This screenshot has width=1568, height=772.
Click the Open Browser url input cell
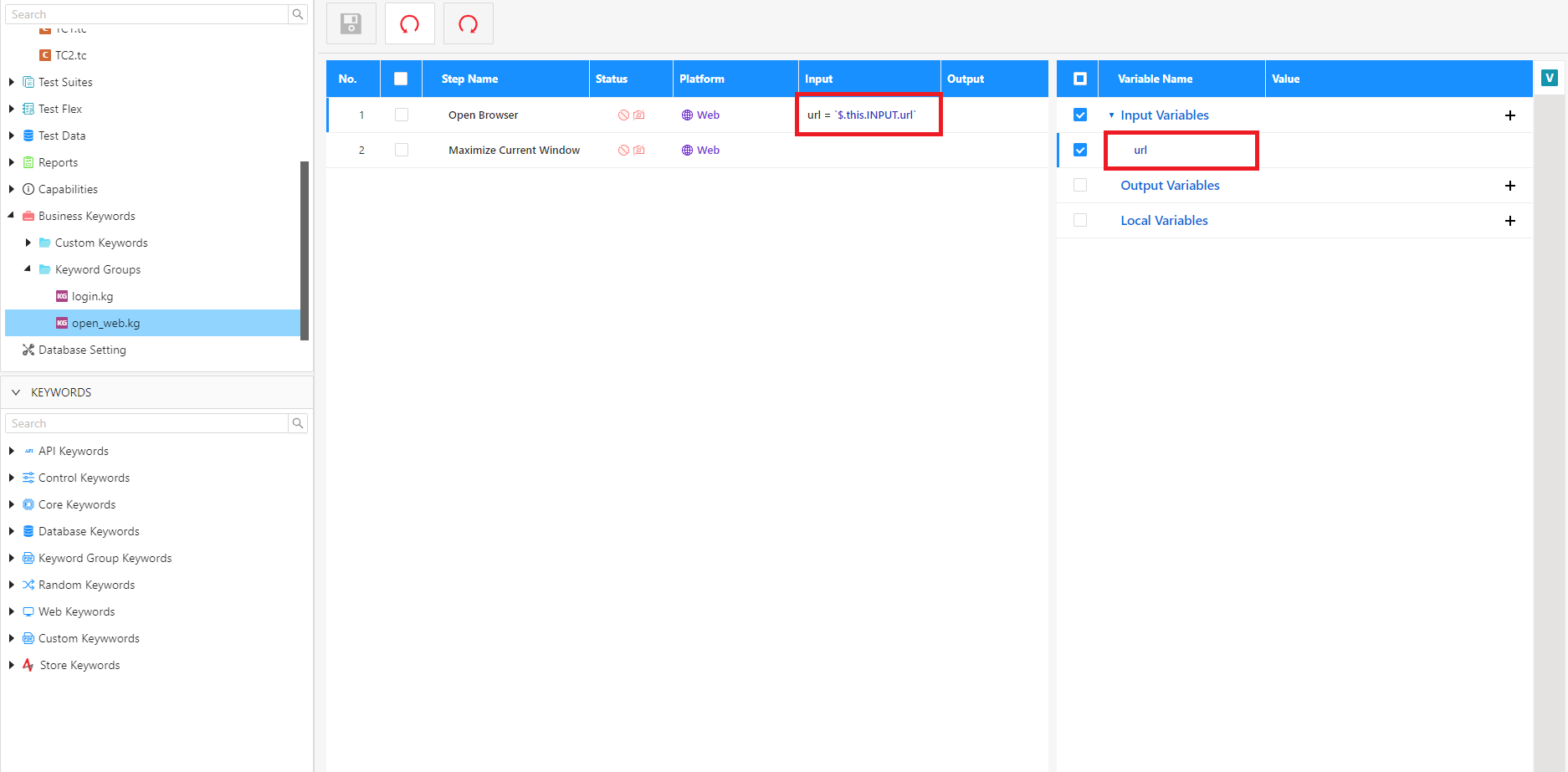coord(869,115)
